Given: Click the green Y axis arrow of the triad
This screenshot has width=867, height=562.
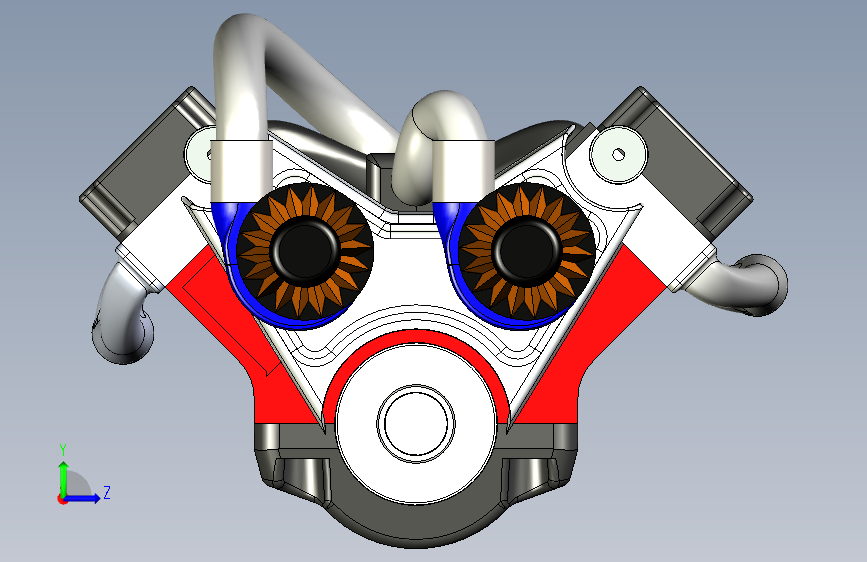Looking at the screenshot, I should coord(63,478).
